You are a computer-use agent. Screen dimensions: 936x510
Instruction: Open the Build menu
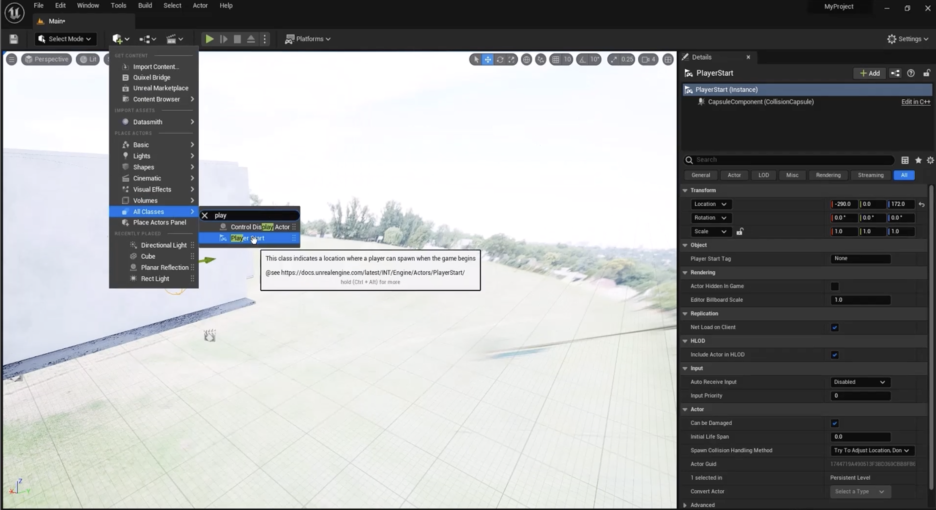click(145, 5)
